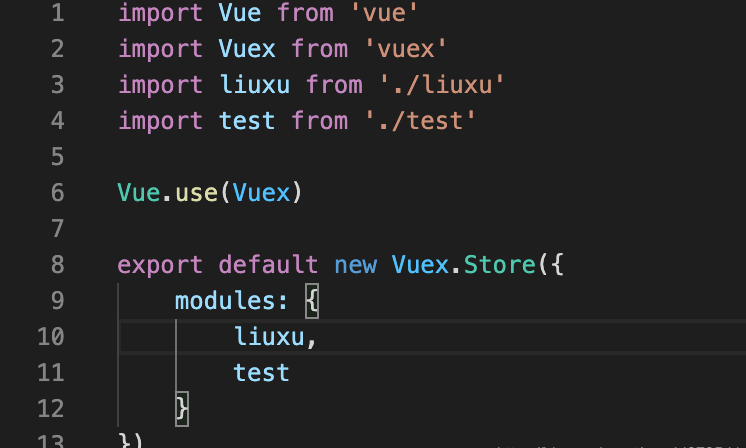Click line number 1 in the gutter
Viewport: 746px width, 448px height.
tap(58, 13)
